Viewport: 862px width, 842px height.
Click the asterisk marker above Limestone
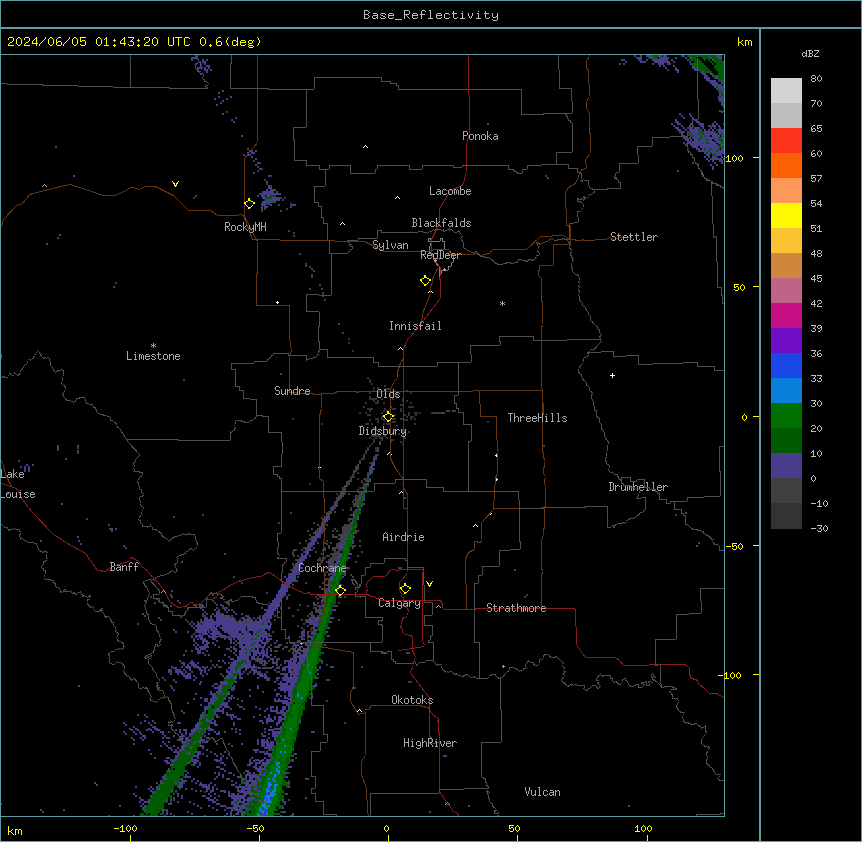tap(153, 346)
